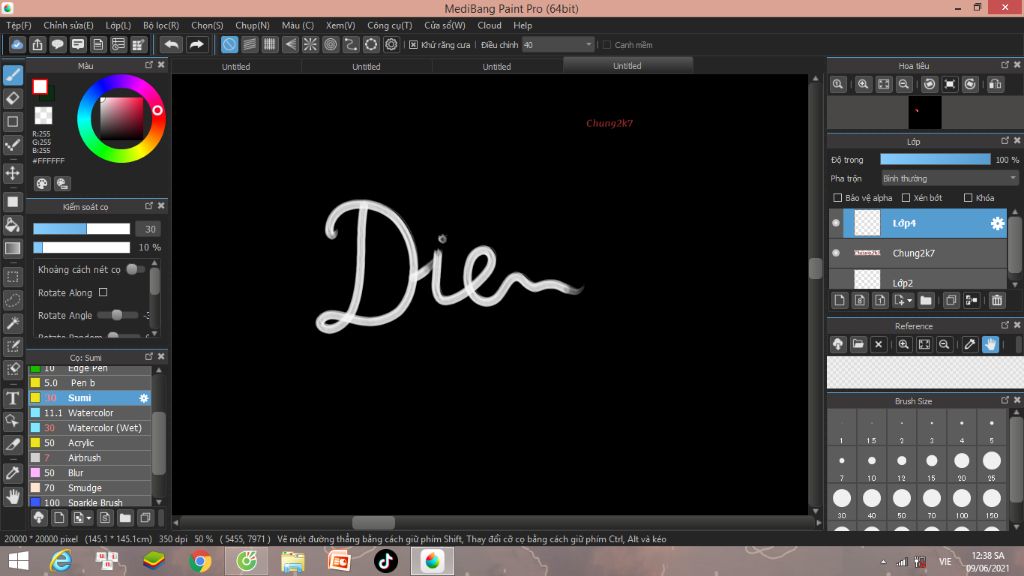Open Điều chỉnh correction value dropdown
Screen dimensions: 1024x576
pos(558,44)
